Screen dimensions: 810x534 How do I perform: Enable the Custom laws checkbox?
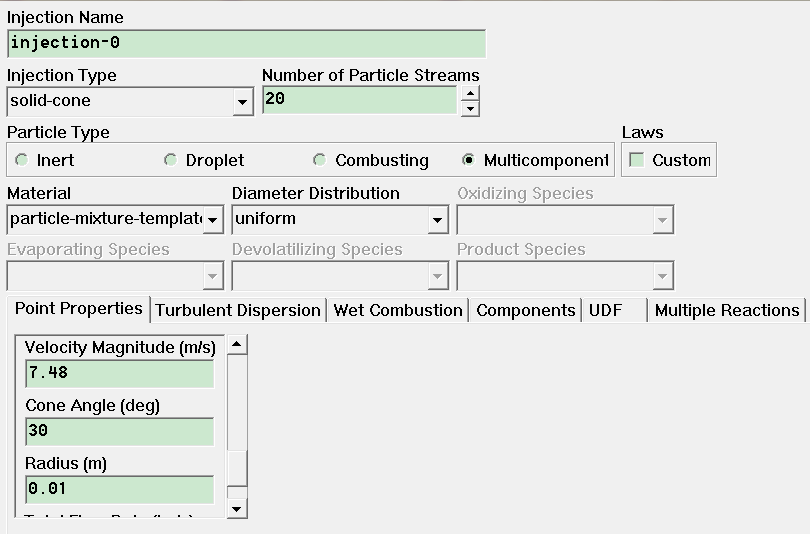(637, 160)
